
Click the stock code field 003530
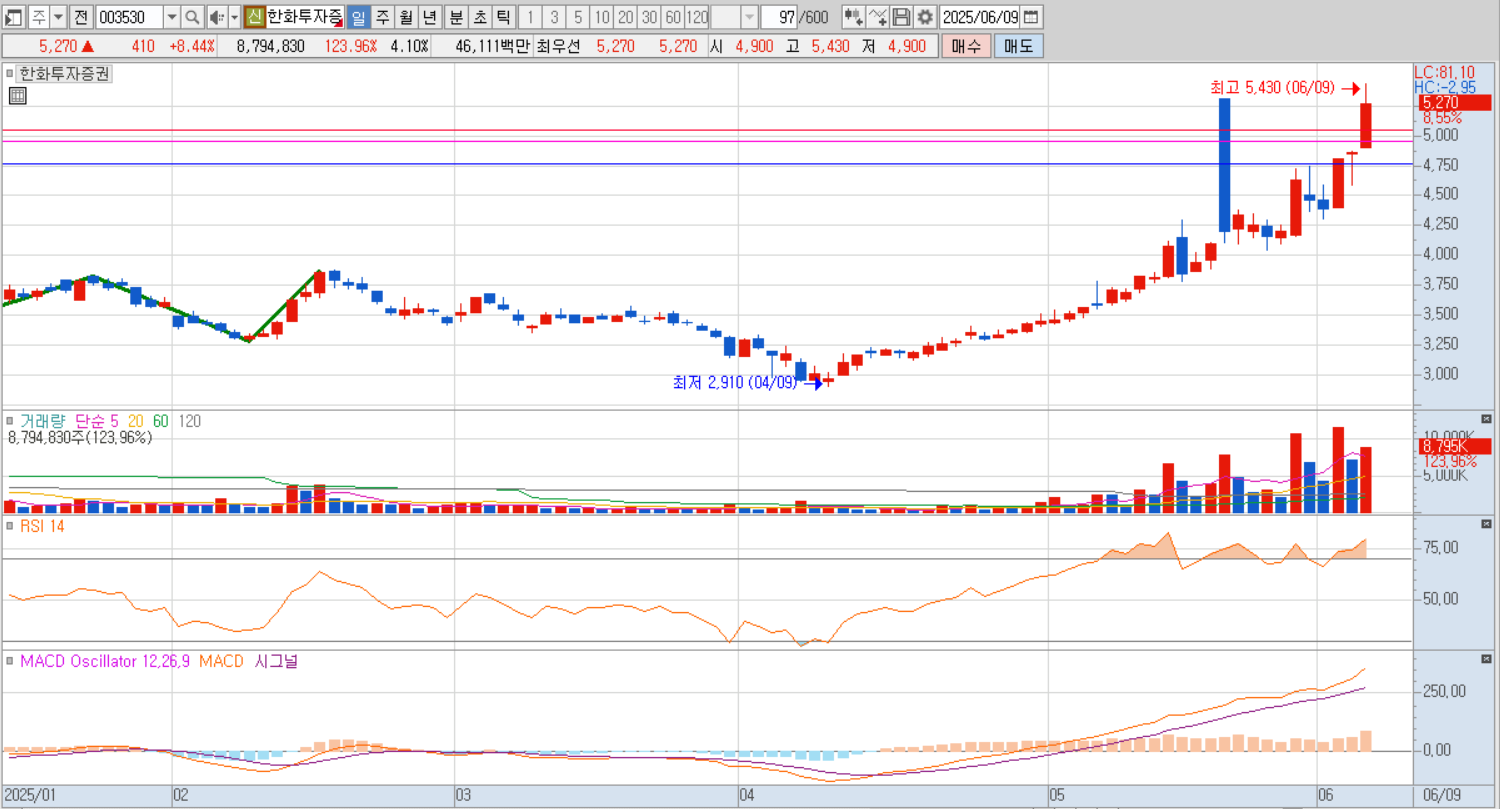[128, 17]
